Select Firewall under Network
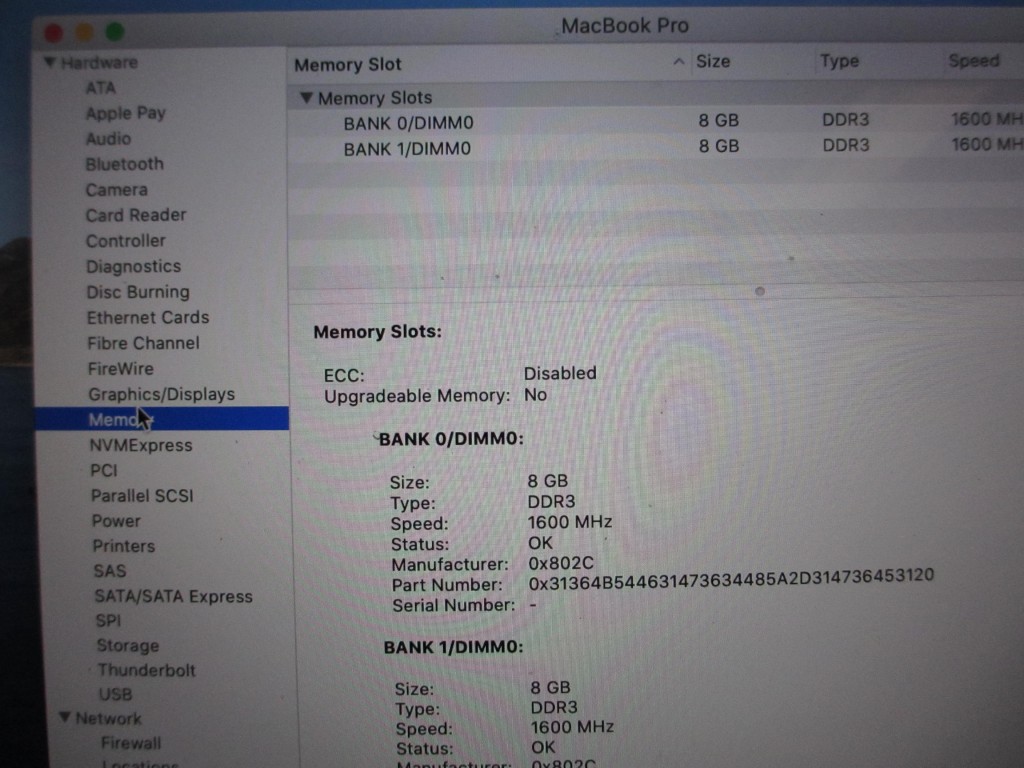1024x768 pixels. coord(131,743)
